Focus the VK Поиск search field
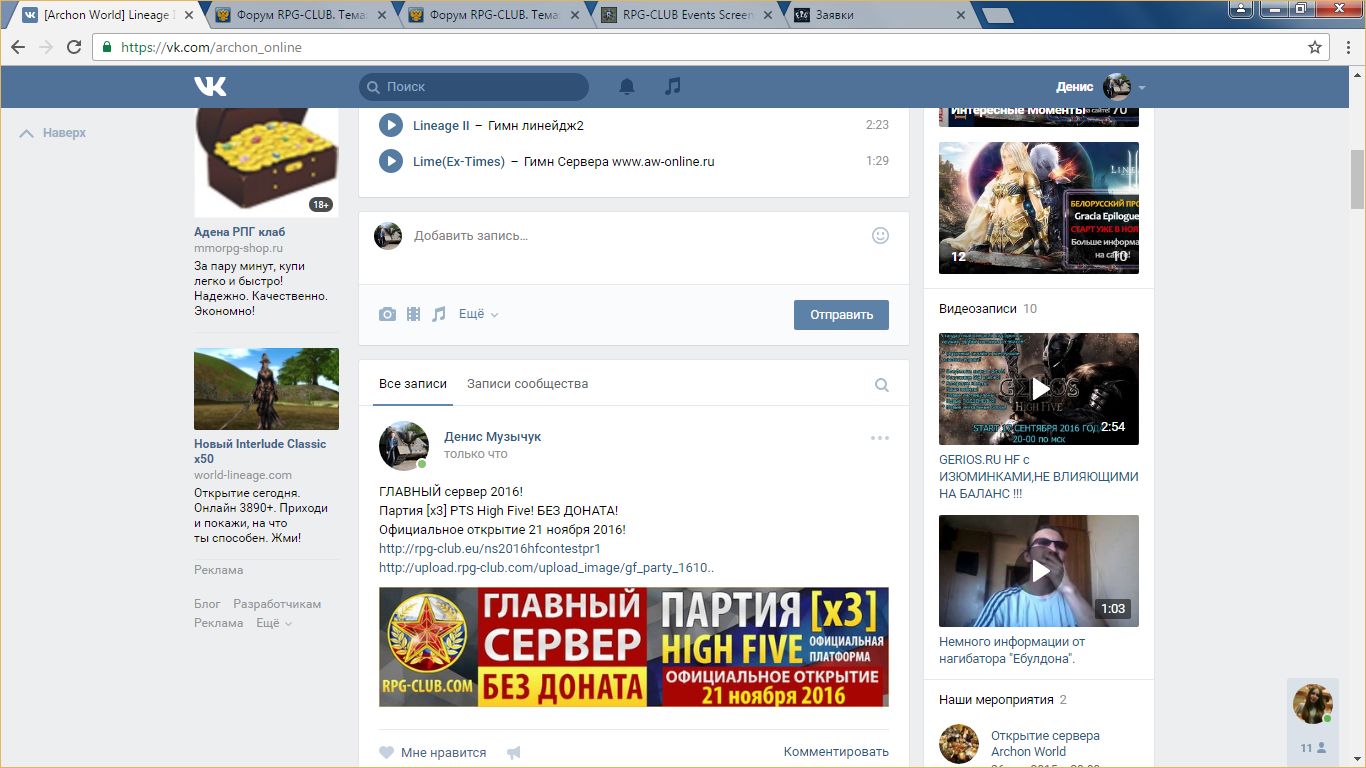This screenshot has width=1366, height=768. pos(474,87)
